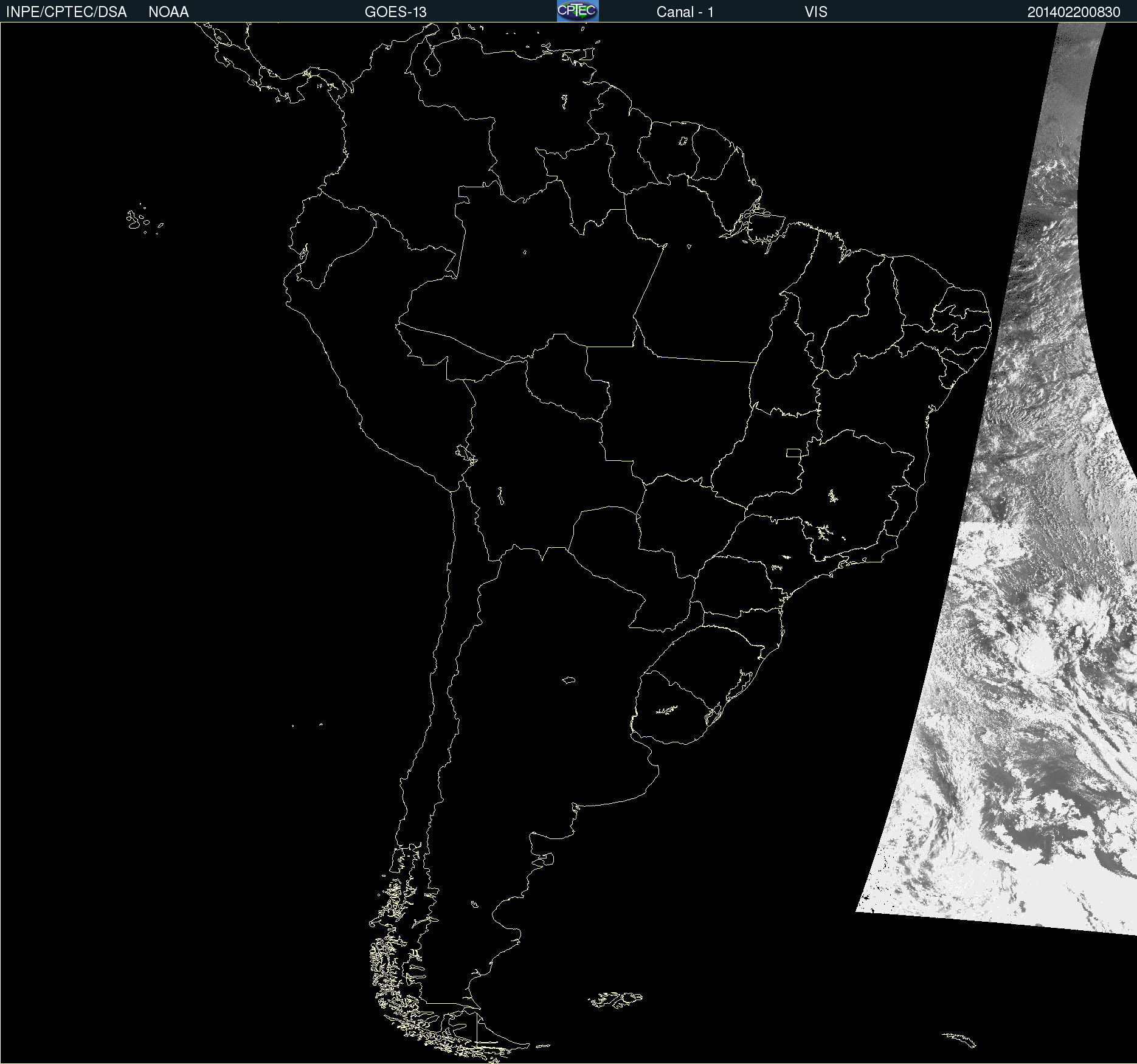Click the VIS channel label

tap(816, 12)
